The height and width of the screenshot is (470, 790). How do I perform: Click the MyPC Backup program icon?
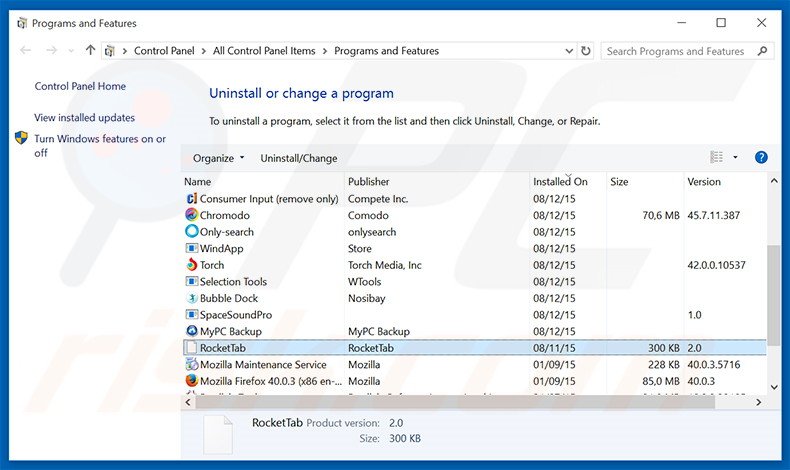pos(191,331)
